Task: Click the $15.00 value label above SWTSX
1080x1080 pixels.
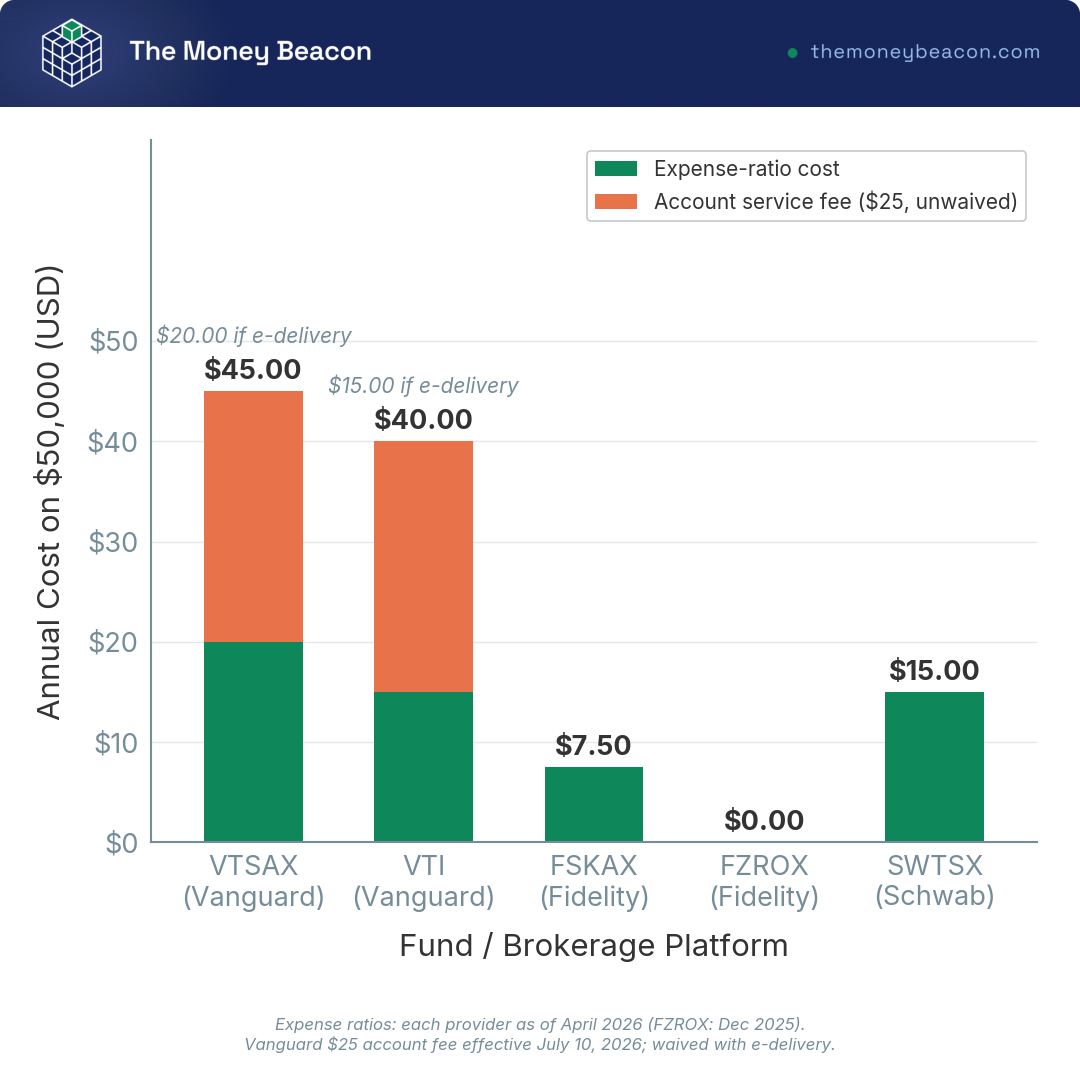Action: pos(934,670)
